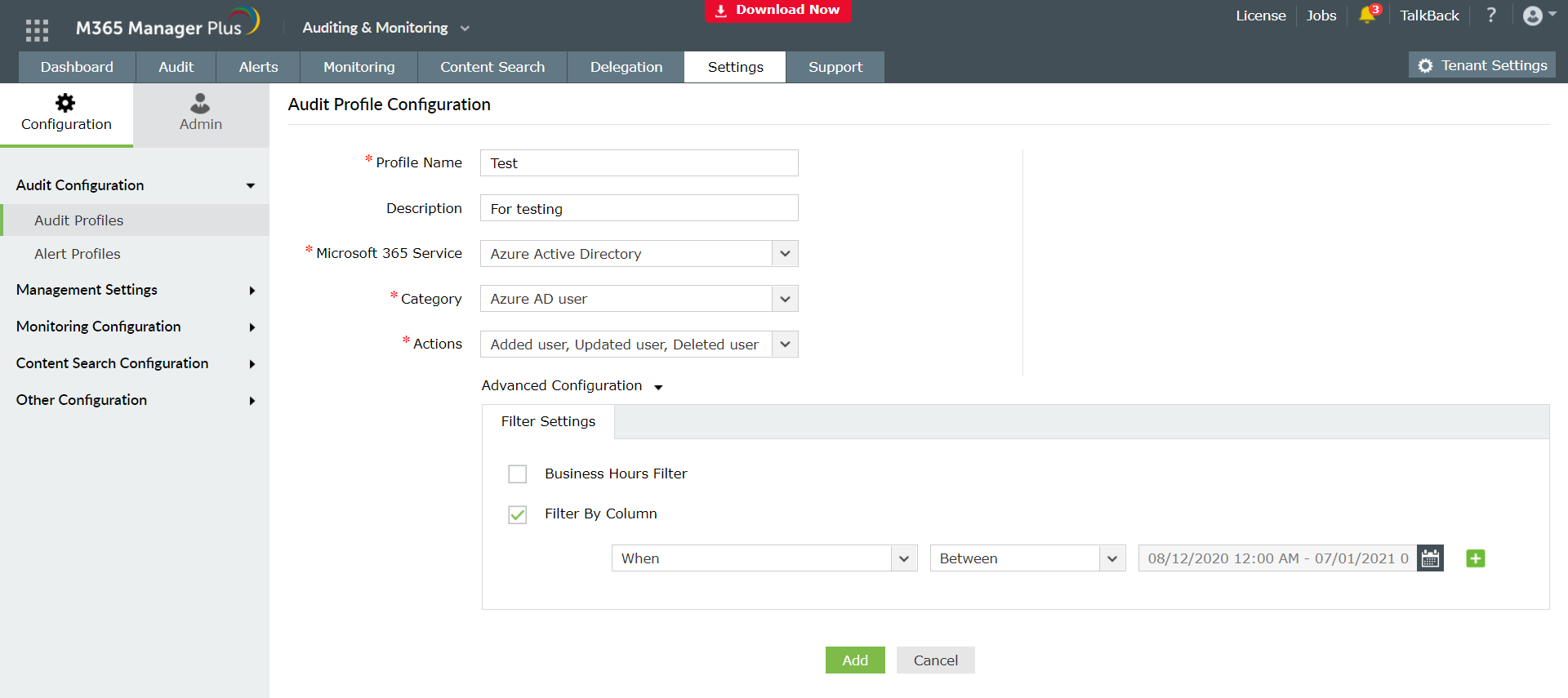Click the M365 Manager Plus logo
Image resolution: width=1568 pixels, height=698 pixels.
click(167, 24)
